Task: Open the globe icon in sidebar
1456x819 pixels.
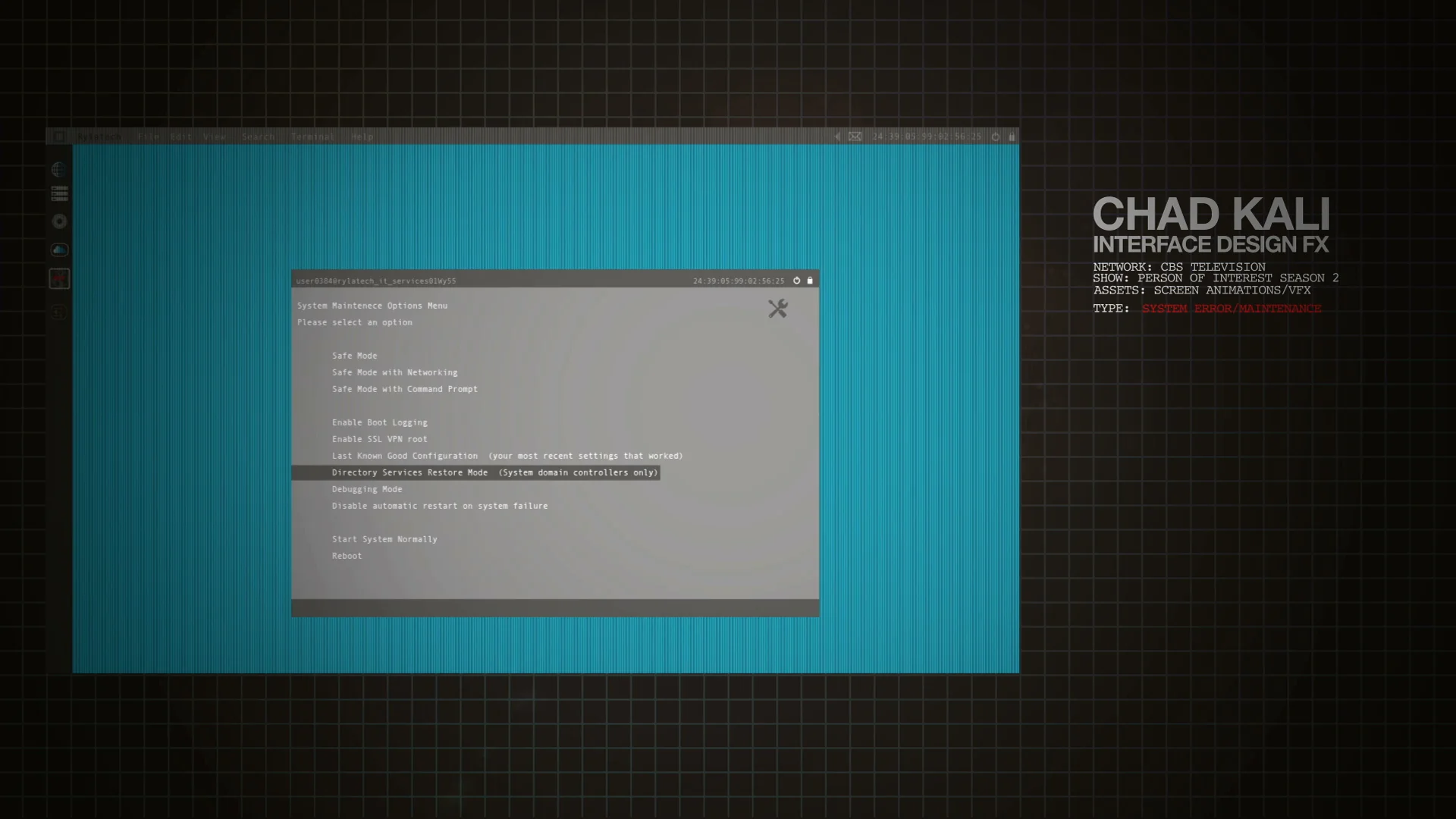Action: [59, 169]
